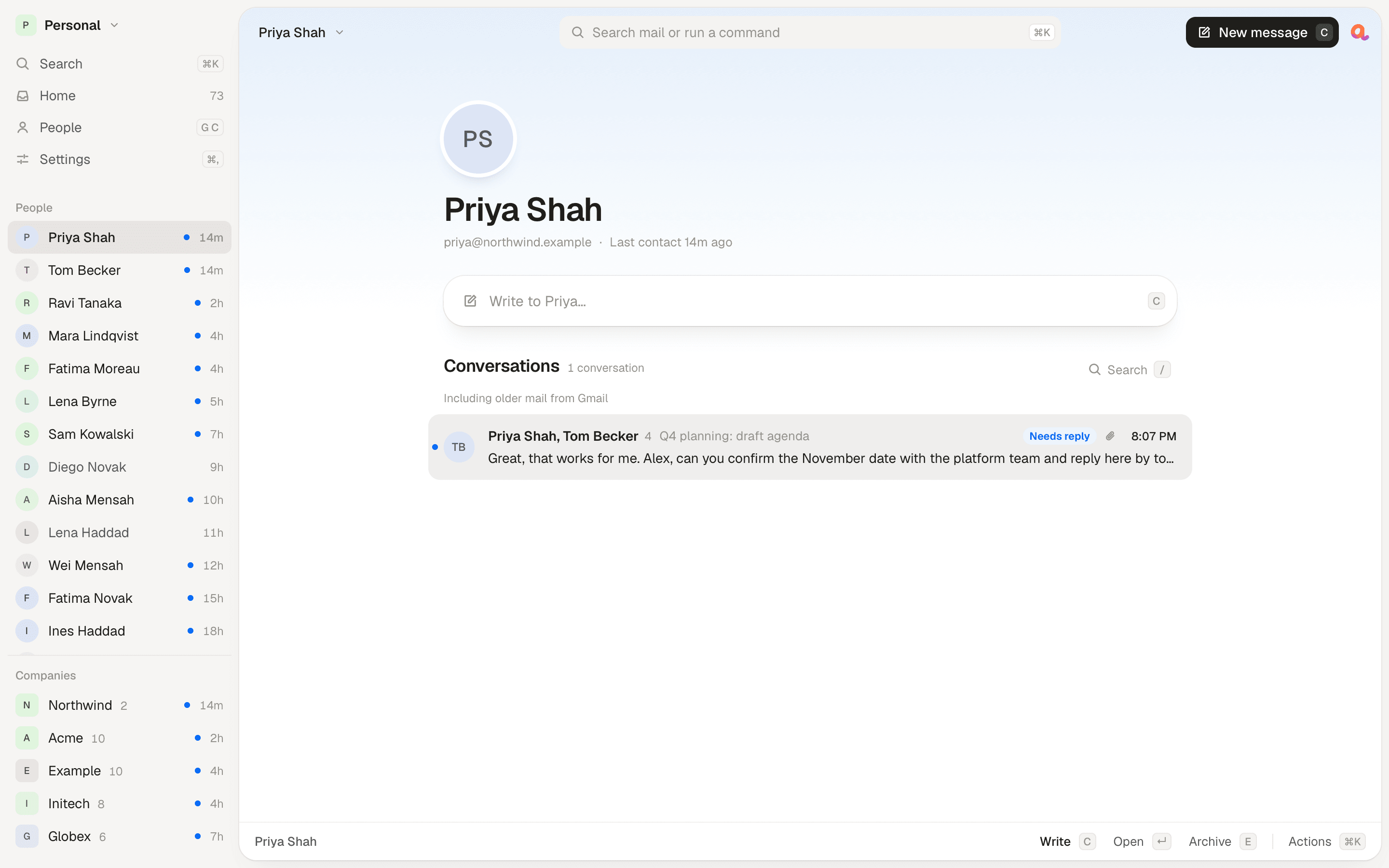Viewport: 1389px width, 868px height.
Task: Open the Actions menu in the bottom bar
Action: tap(1326, 841)
